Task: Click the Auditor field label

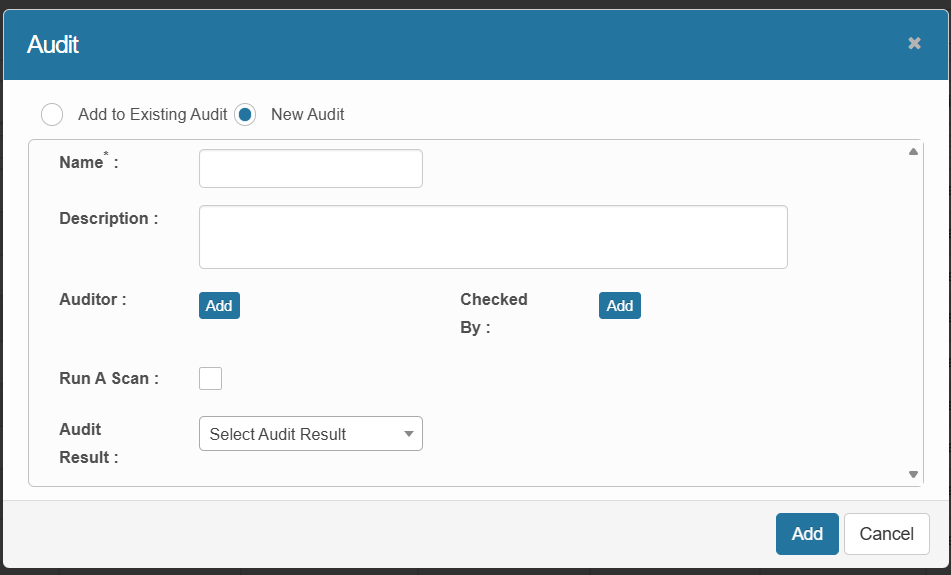Action: point(92,298)
